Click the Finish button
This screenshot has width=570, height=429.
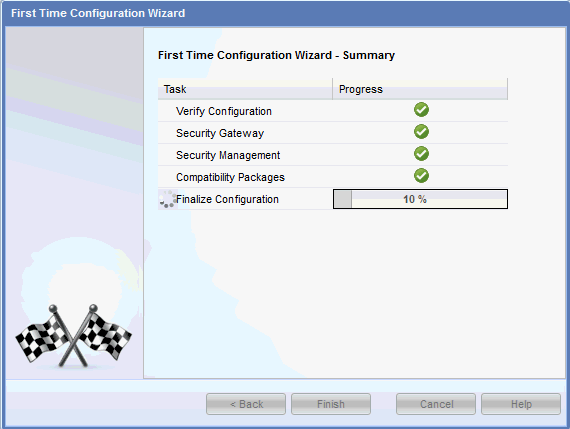(331, 404)
